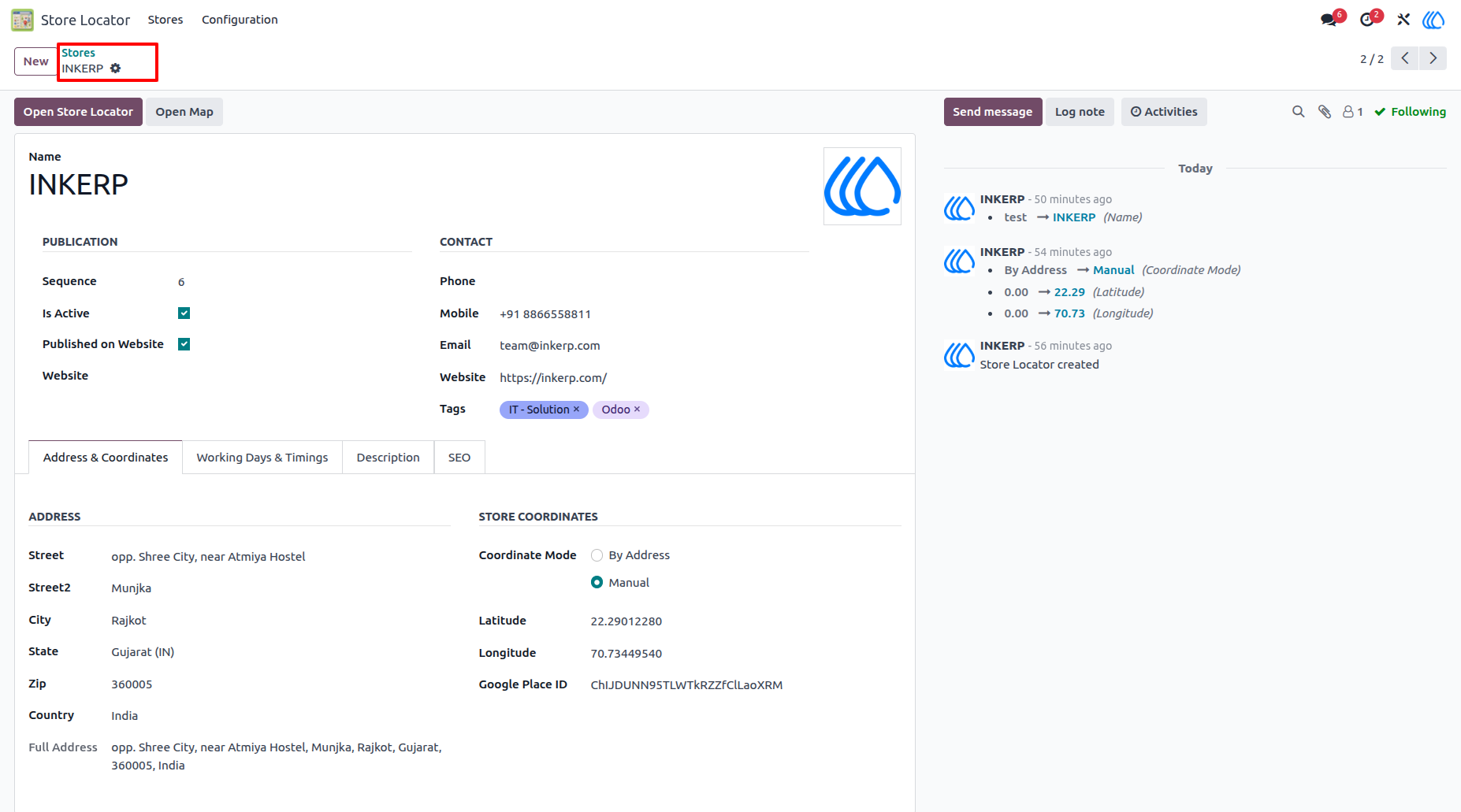Image resolution: width=1461 pixels, height=812 pixels.
Task: Open the State field Gujarat (IN)
Action: click(281, 652)
